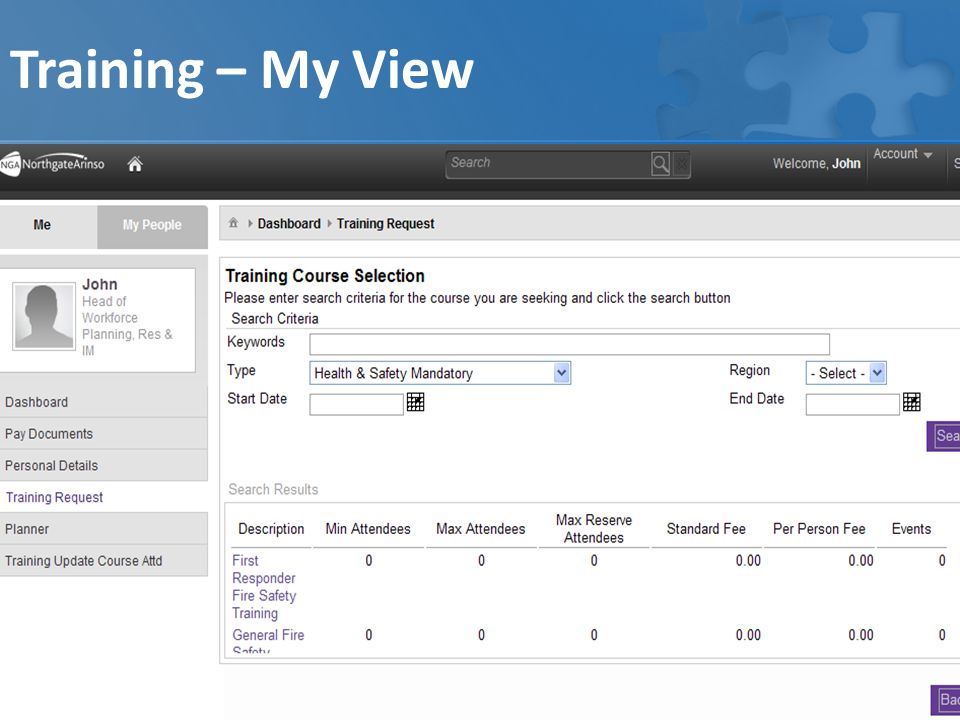
Task: Focus the top bar Search field
Action: [x=548, y=163]
